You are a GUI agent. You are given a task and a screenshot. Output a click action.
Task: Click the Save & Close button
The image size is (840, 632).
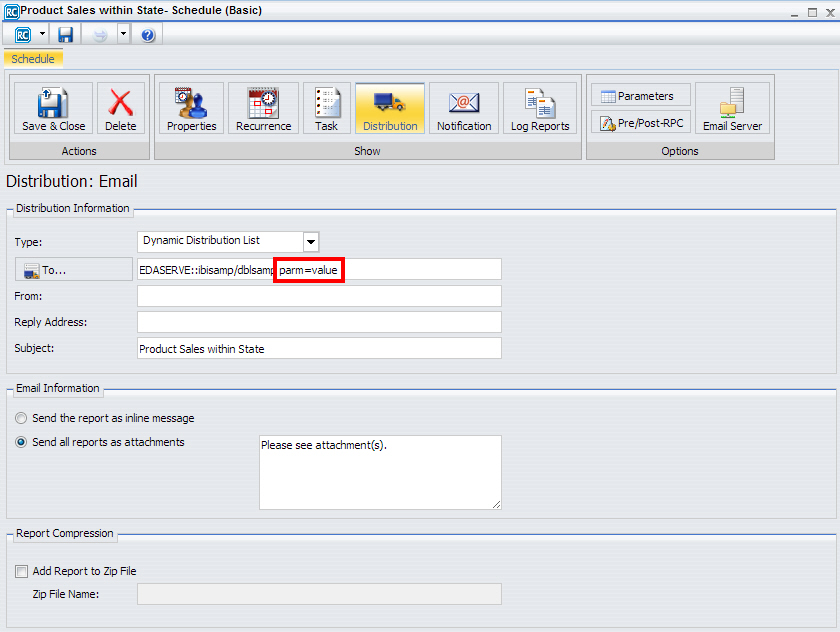(54, 109)
